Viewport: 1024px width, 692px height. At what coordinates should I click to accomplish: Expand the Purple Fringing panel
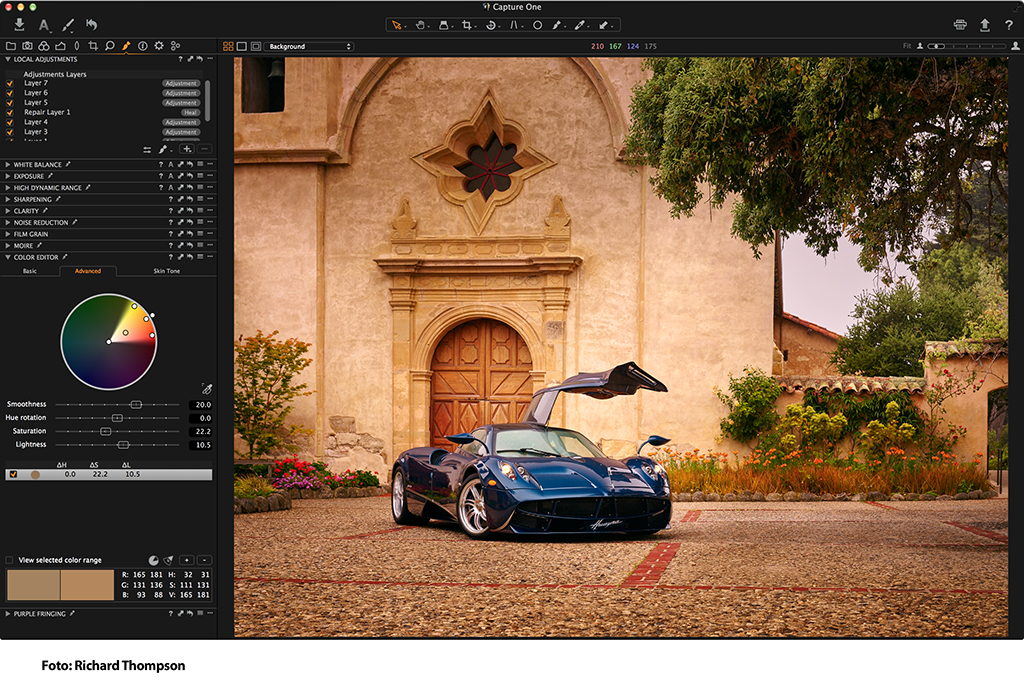[x=9, y=613]
